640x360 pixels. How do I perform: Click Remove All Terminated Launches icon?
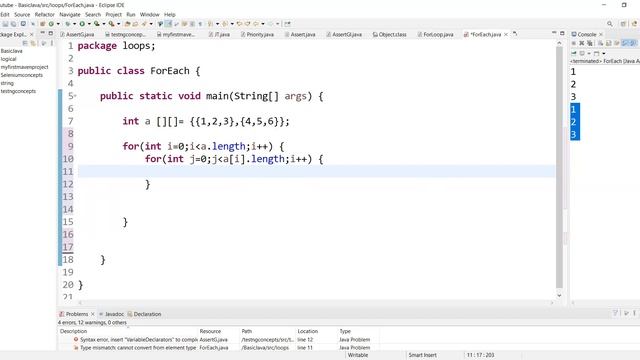tap(590, 43)
